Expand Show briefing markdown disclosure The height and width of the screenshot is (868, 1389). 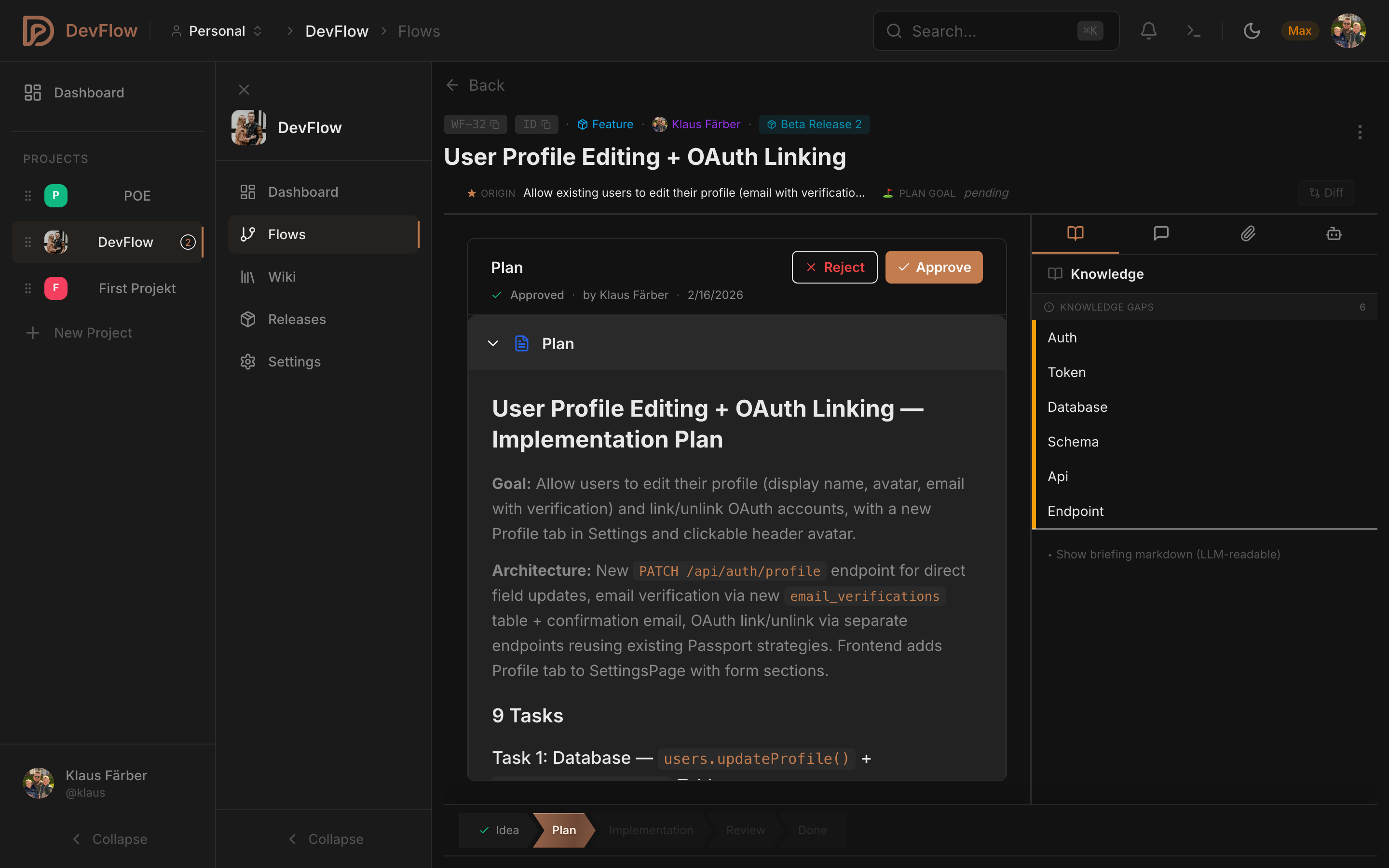coord(1165,555)
